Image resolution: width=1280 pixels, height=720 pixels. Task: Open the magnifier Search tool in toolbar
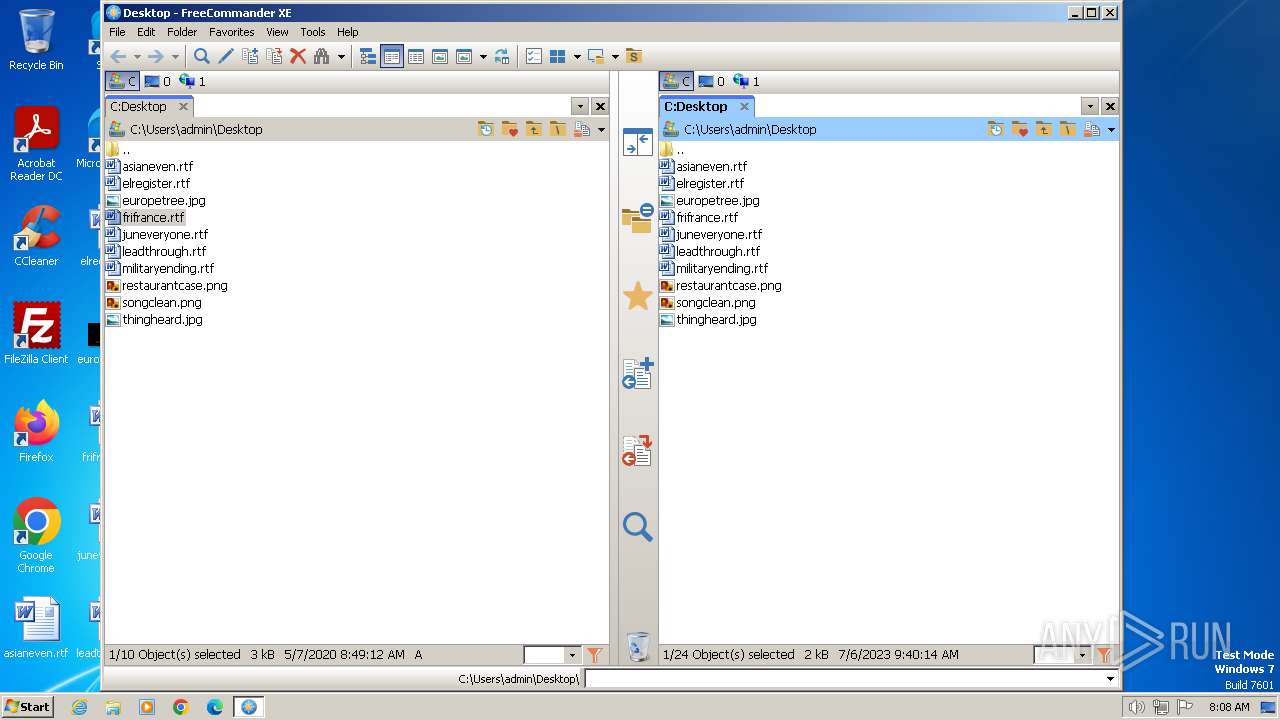click(202, 57)
